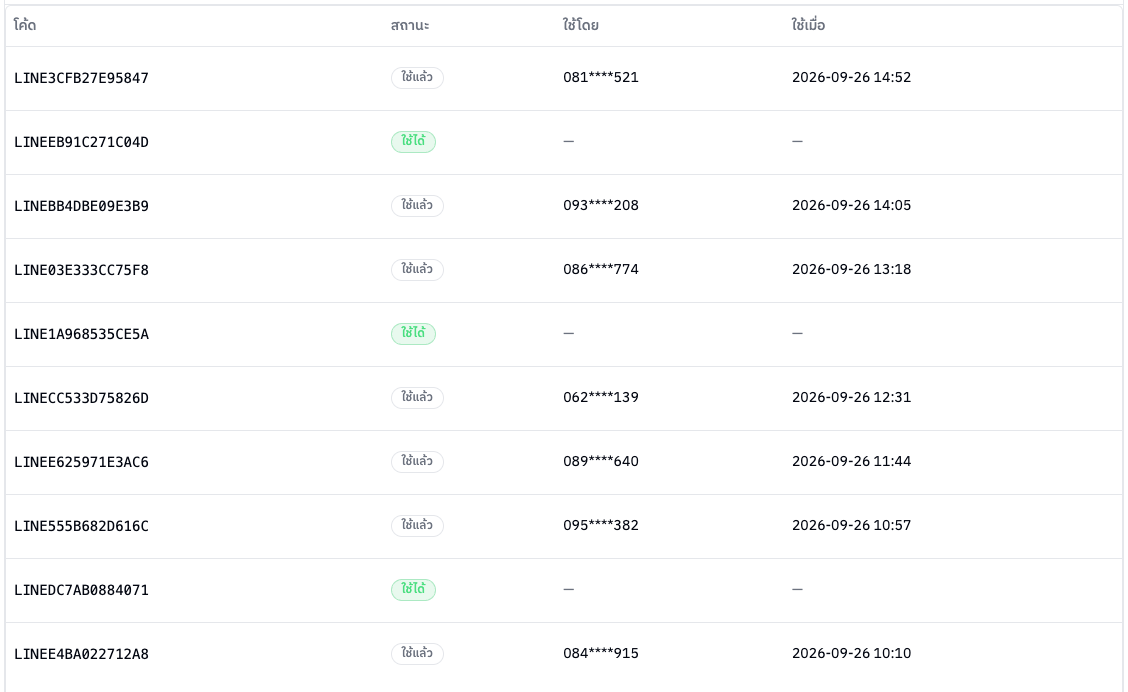Click the สถานะ column header

[x=410, y=25]
